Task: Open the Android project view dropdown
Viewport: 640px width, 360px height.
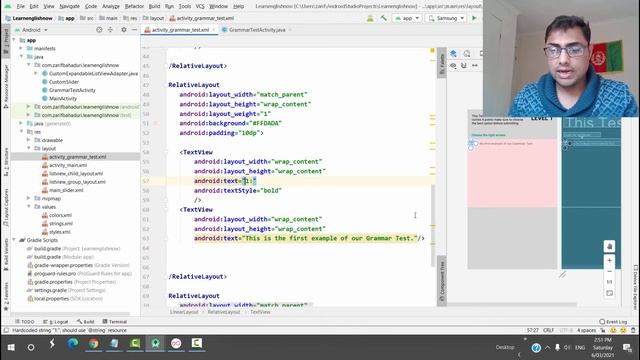Action: point(31,30)
